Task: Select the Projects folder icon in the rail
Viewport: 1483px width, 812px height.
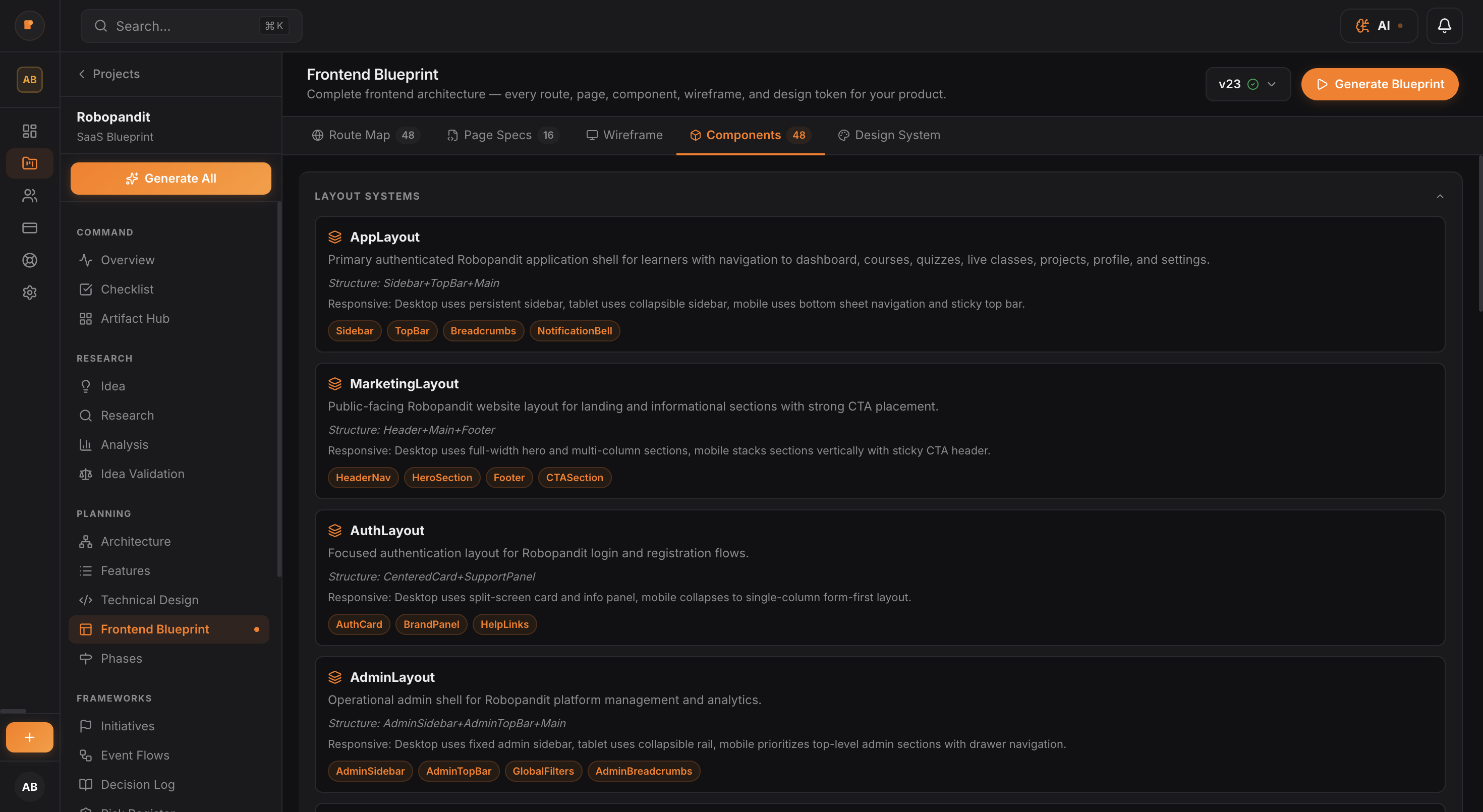Action: 29,163
